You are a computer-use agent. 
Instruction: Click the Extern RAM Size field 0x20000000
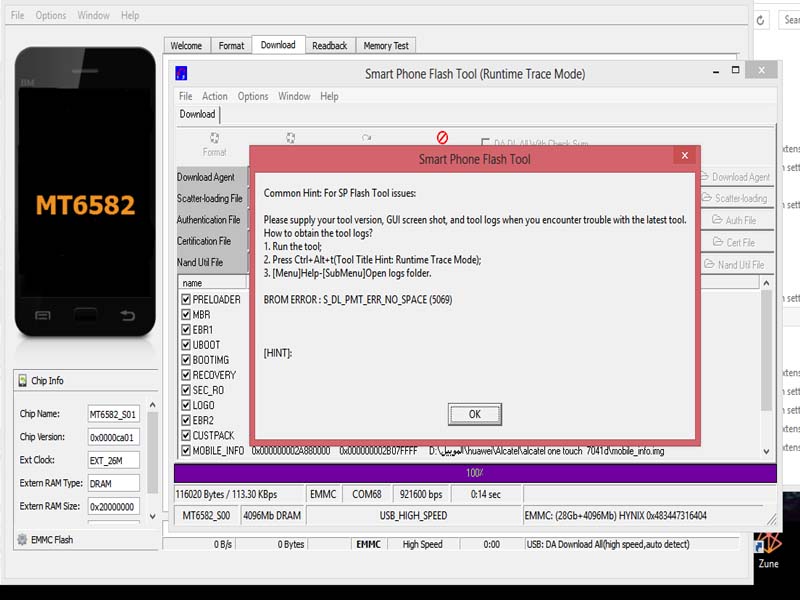point(113,507)
